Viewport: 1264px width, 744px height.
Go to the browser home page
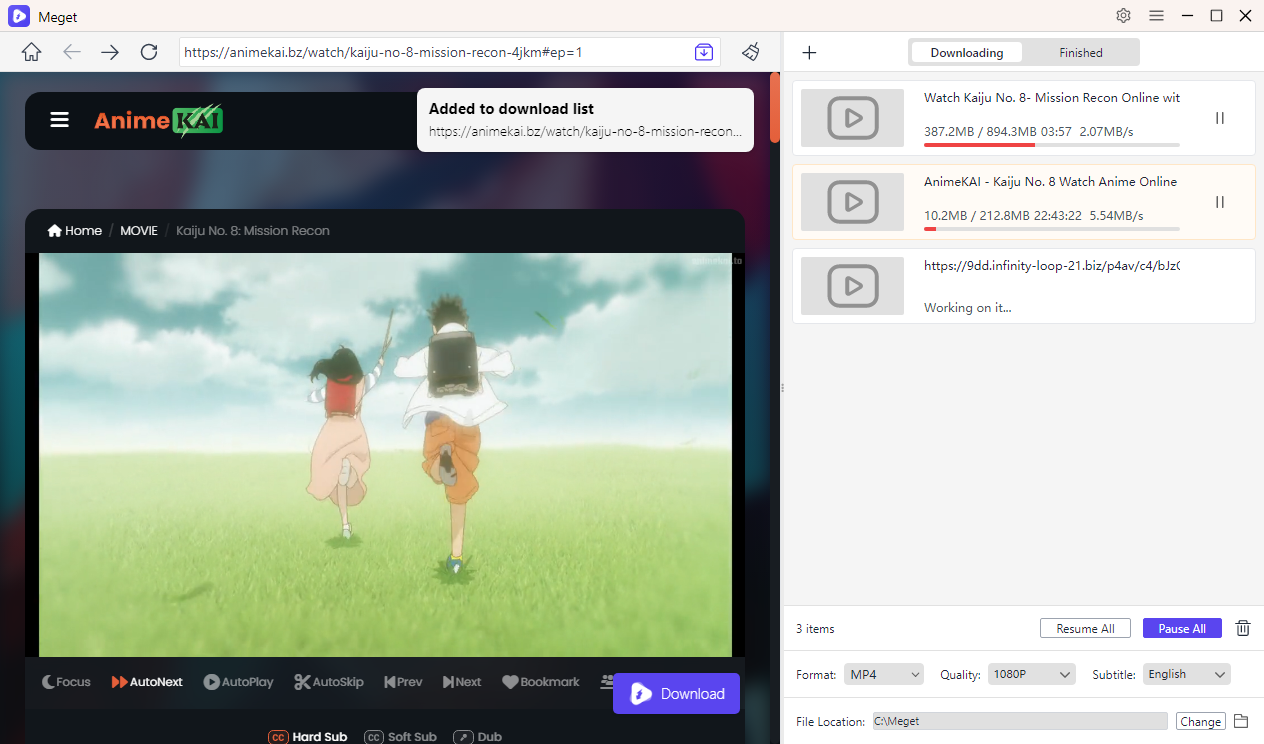31,52
